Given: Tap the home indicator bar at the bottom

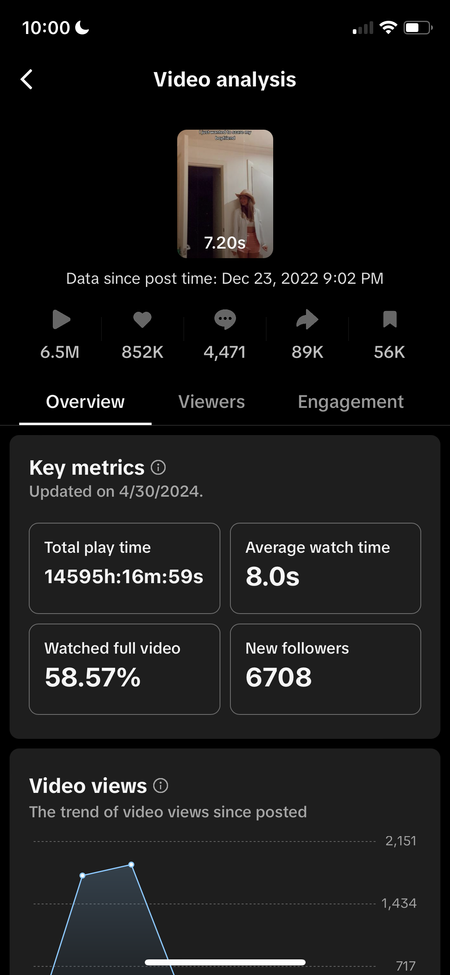Looking at the screenshot, I should (225, 962).
